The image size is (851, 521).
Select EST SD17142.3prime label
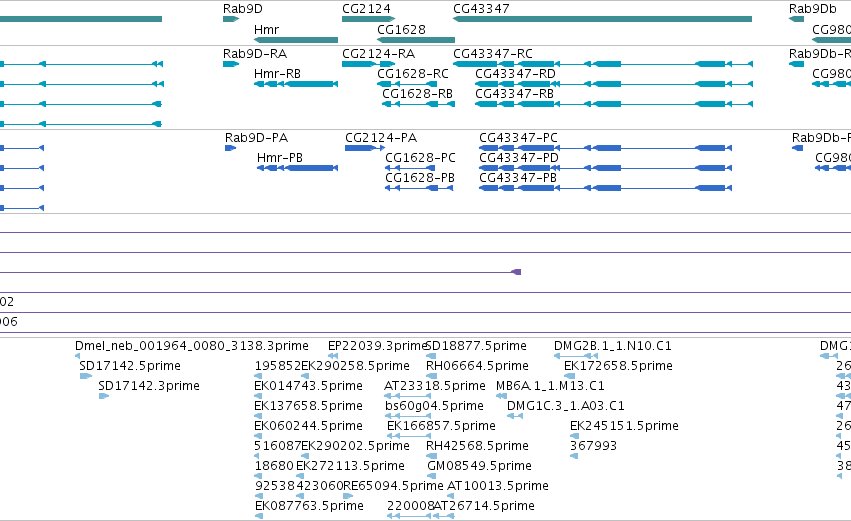coord(149,386)
